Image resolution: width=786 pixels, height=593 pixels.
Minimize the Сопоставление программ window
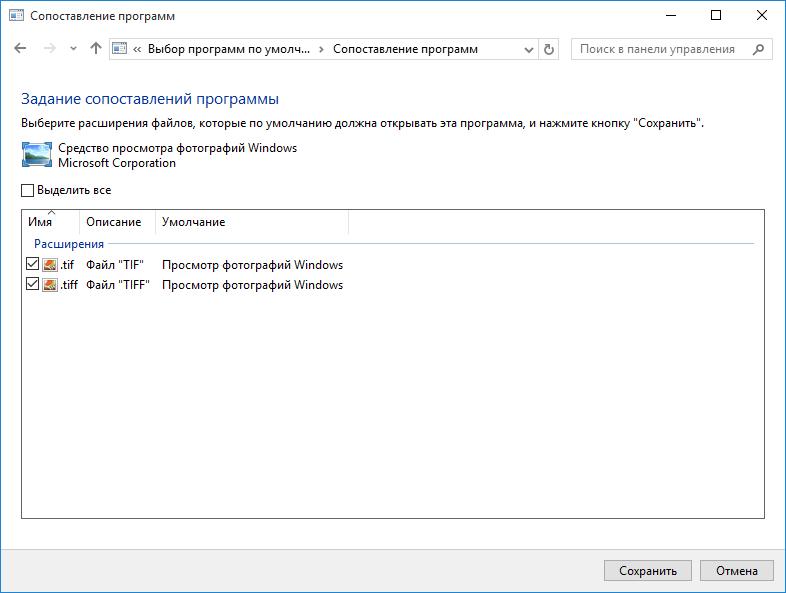[671, 16]
